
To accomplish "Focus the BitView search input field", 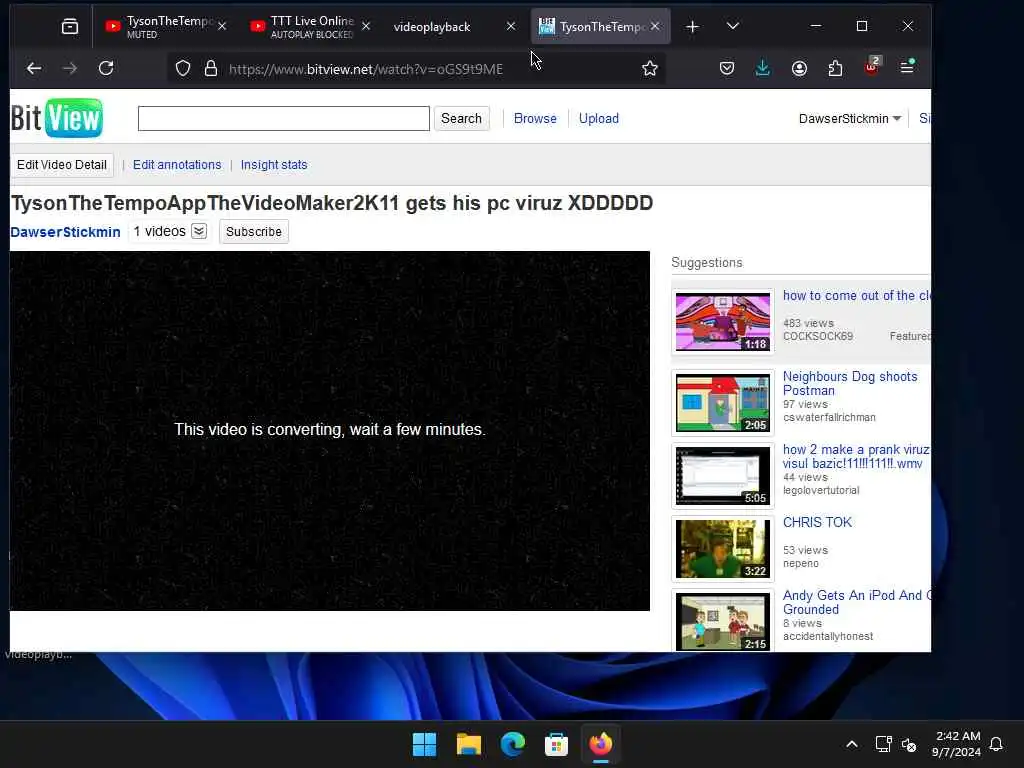I will pyautogui.click(x=283, y=118).
